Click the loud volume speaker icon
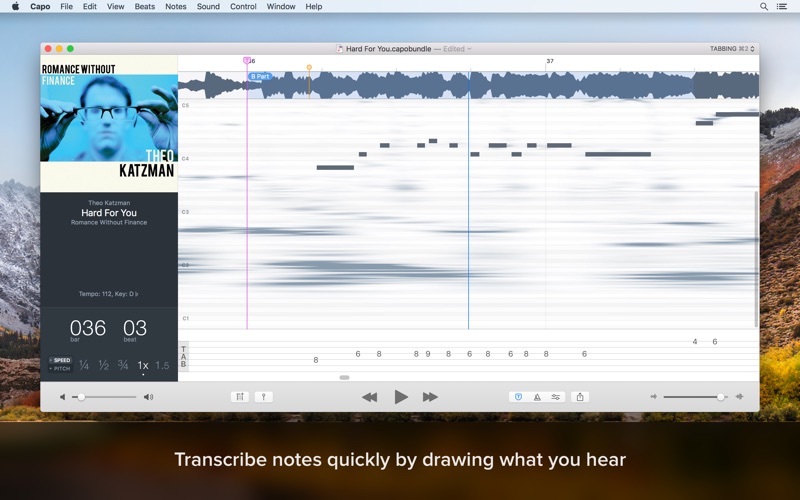 148,397
